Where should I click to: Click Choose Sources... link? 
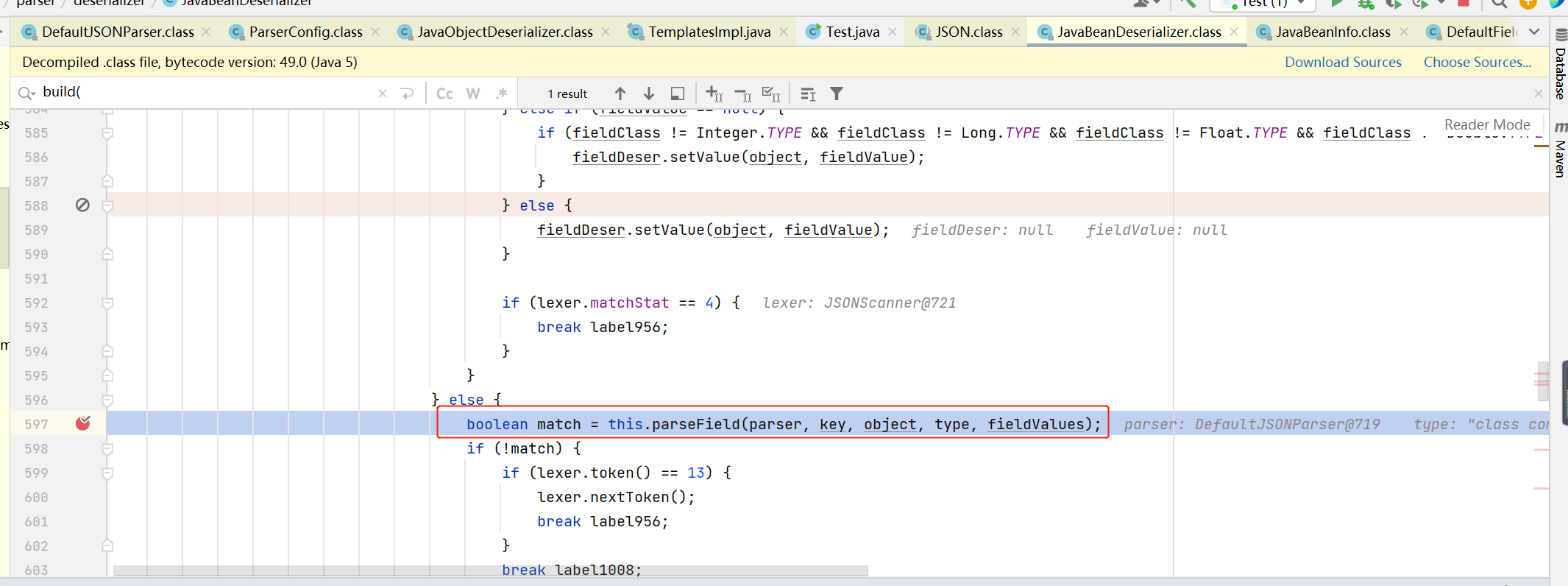[1477, 63]
